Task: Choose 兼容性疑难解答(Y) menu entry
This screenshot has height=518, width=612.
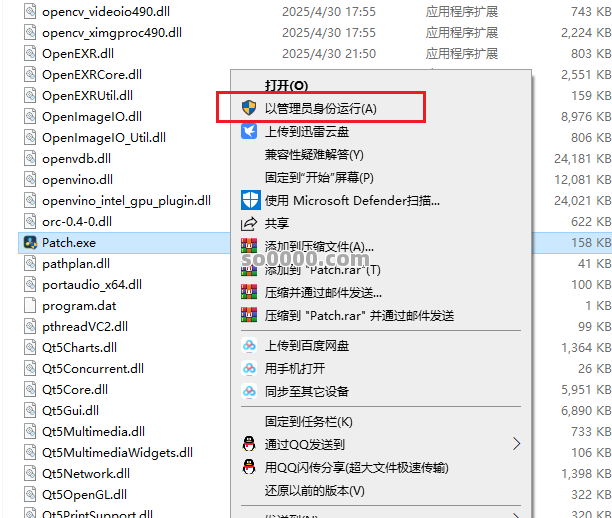Action: point(314,155)
